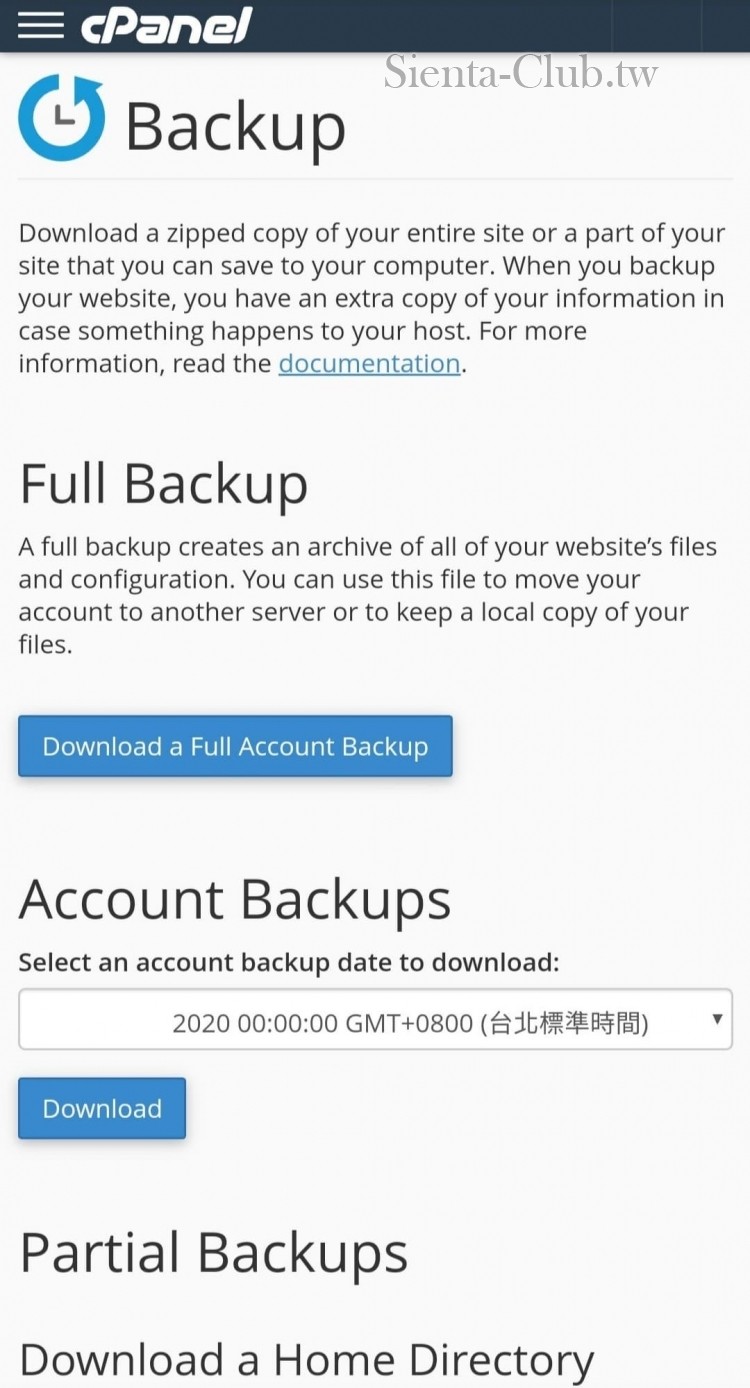
Task: Click the Backup page title
Action: [x=235, y=126]
